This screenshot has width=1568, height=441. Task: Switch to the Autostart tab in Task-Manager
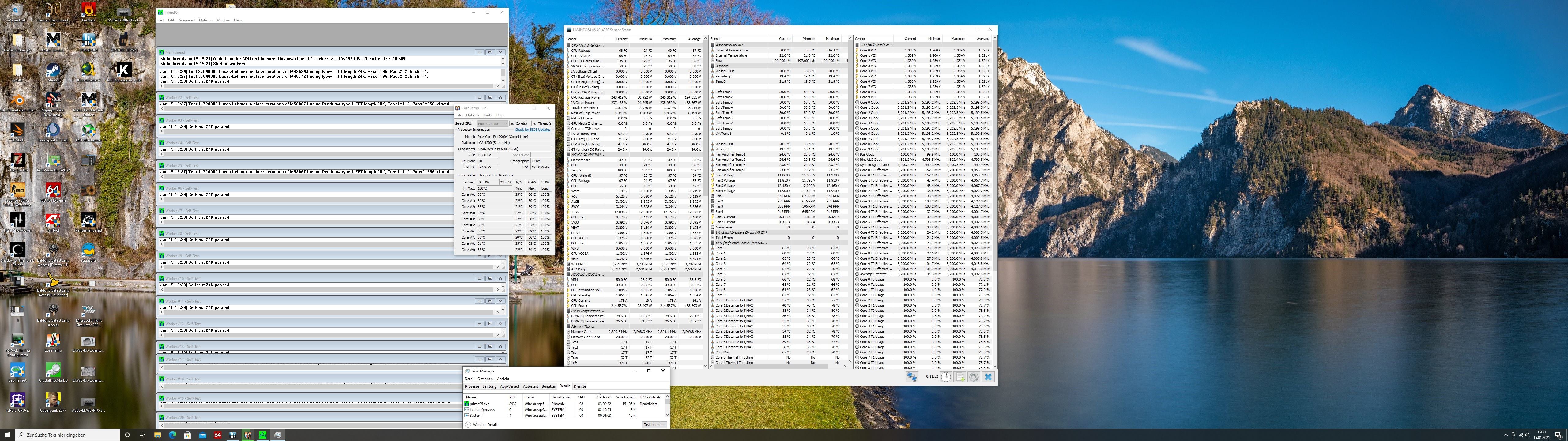point(531,386)
